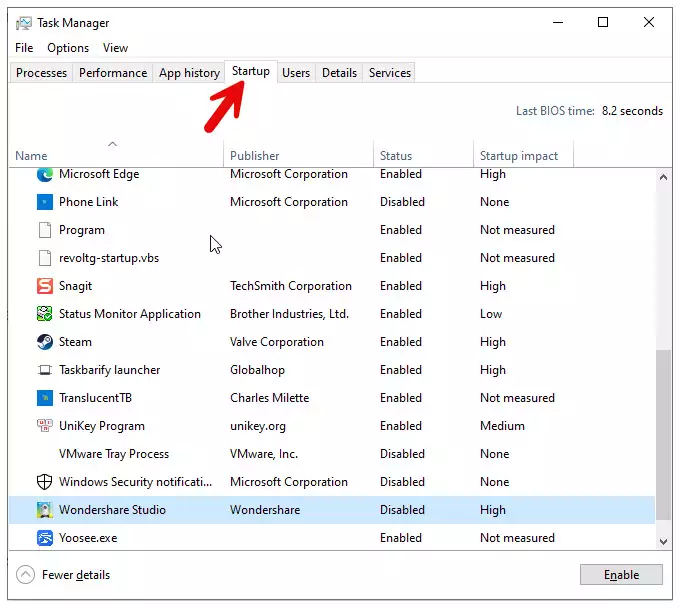Click the Steam app icon
Viewport: 680px width, 608px height.
coord(44,342)
